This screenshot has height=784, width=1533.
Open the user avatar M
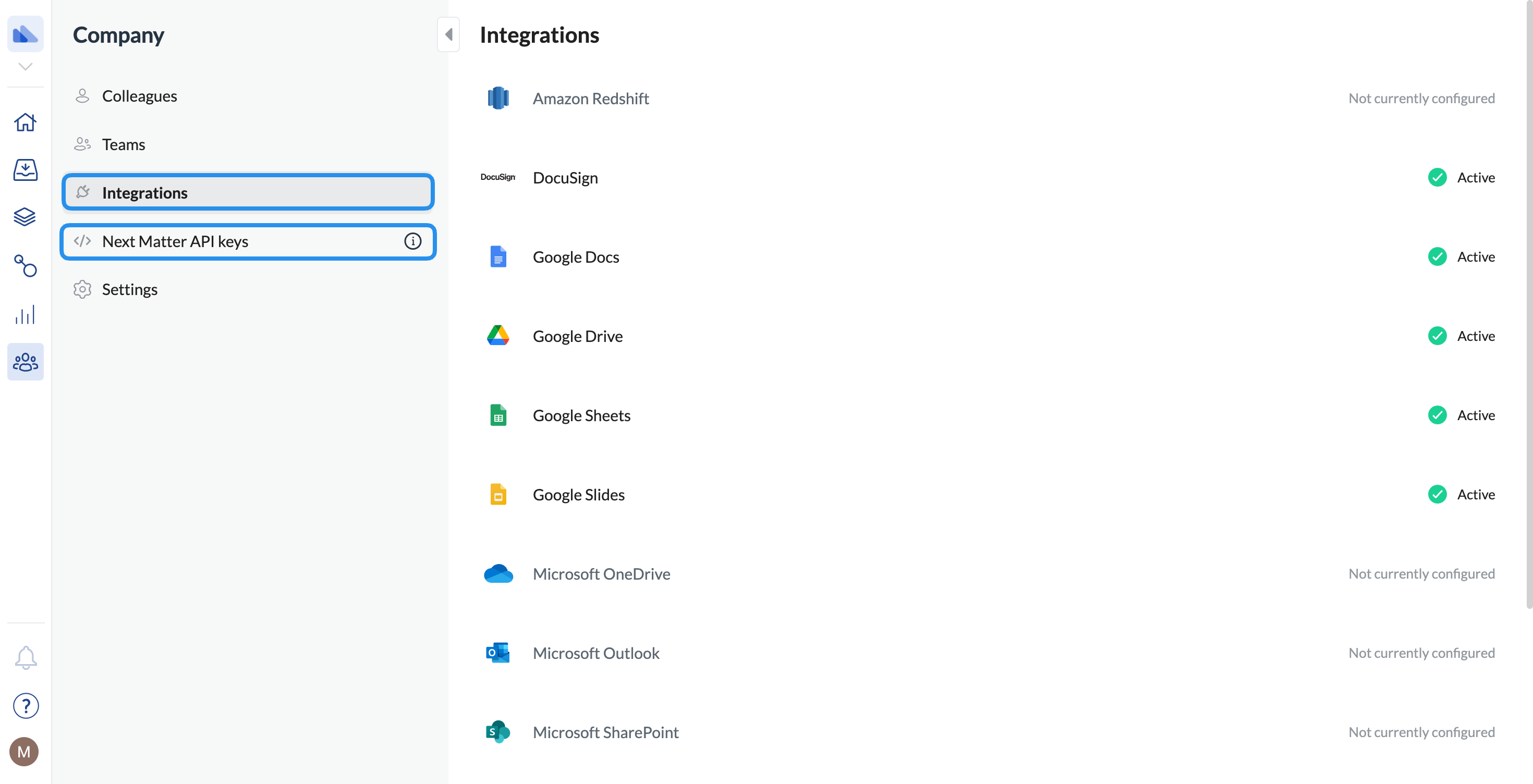[24, 752]
